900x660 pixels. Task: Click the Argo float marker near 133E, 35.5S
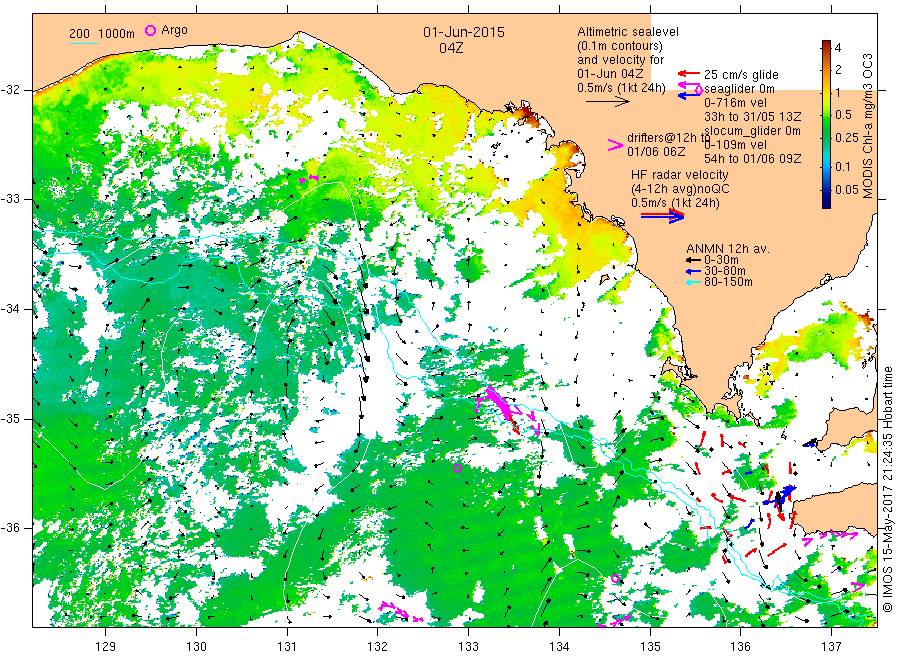(457, 468)
